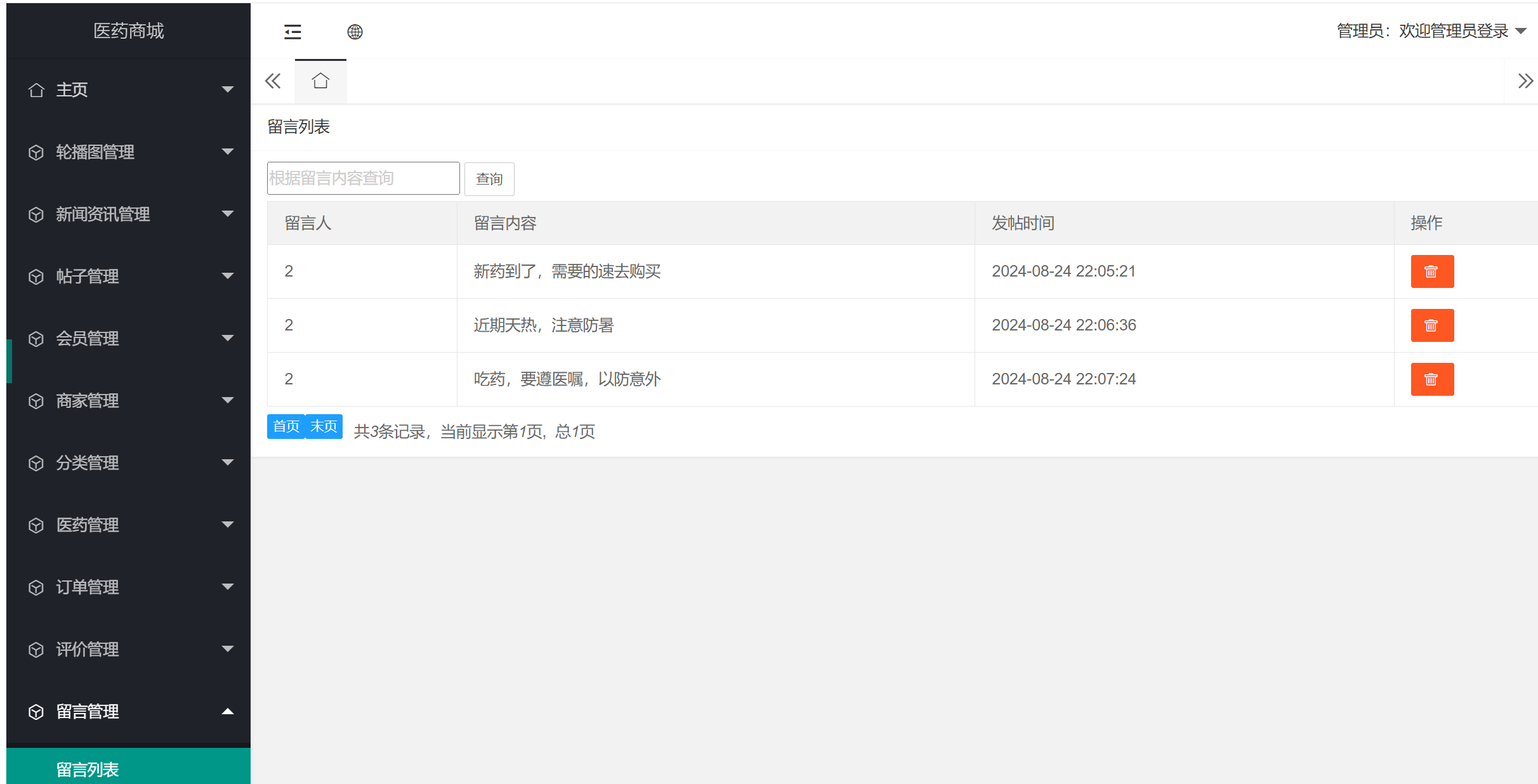Select the home icon tab
This screenshot has height=784, width=1538.
tap(320, 81)
